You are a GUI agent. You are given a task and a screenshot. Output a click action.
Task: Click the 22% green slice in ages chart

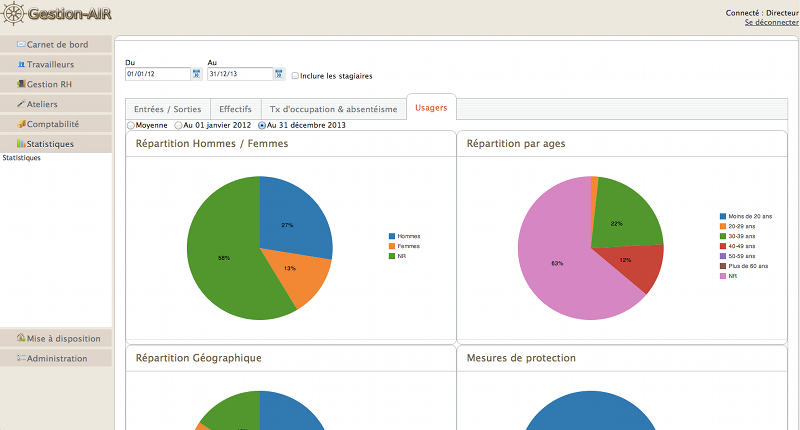[625, 214]
